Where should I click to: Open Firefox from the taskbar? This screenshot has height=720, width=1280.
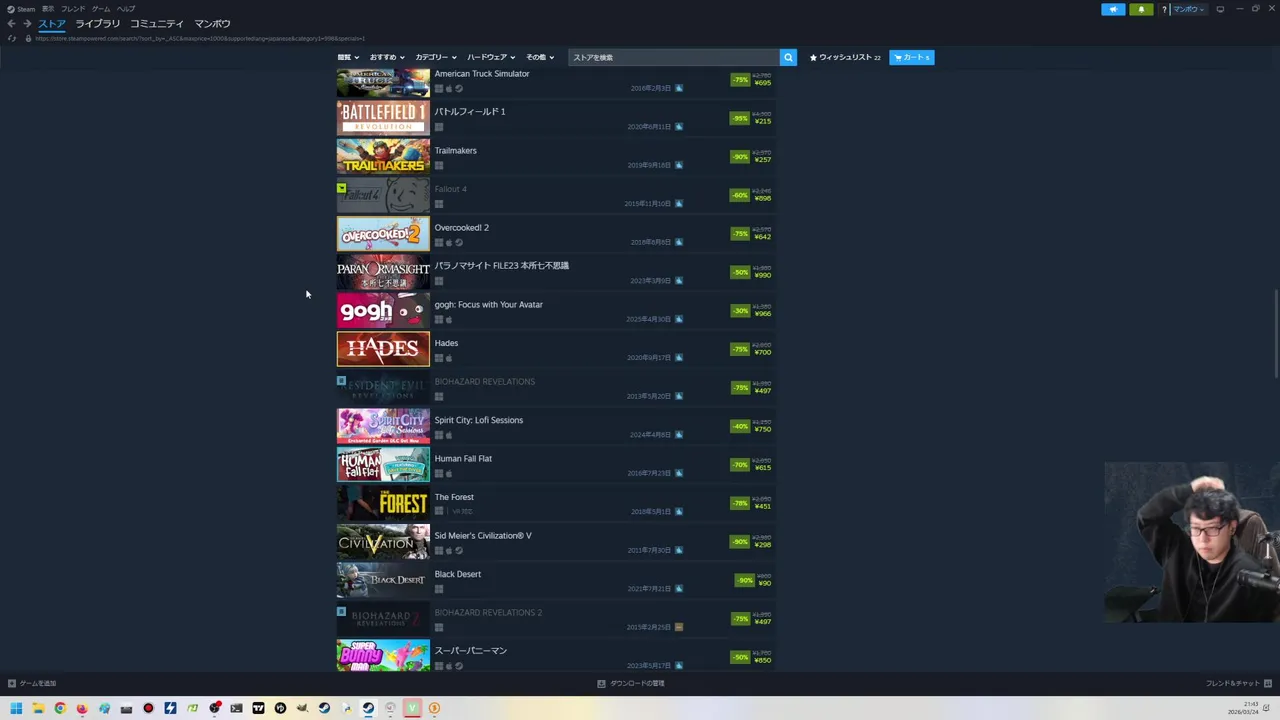click(82, 708)
